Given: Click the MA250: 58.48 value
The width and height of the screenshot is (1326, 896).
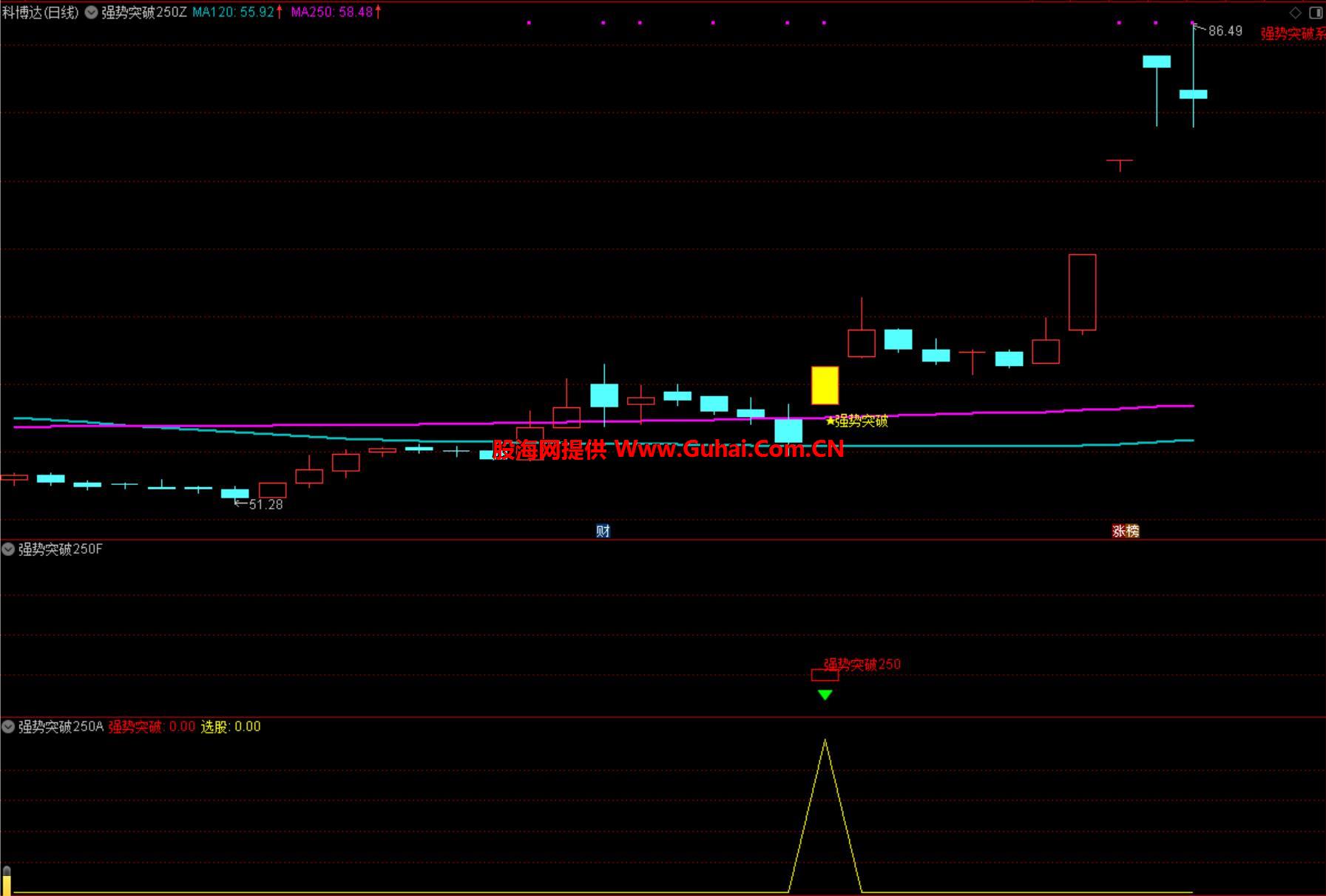Looking at the screenshot, I should coord(332,12).
